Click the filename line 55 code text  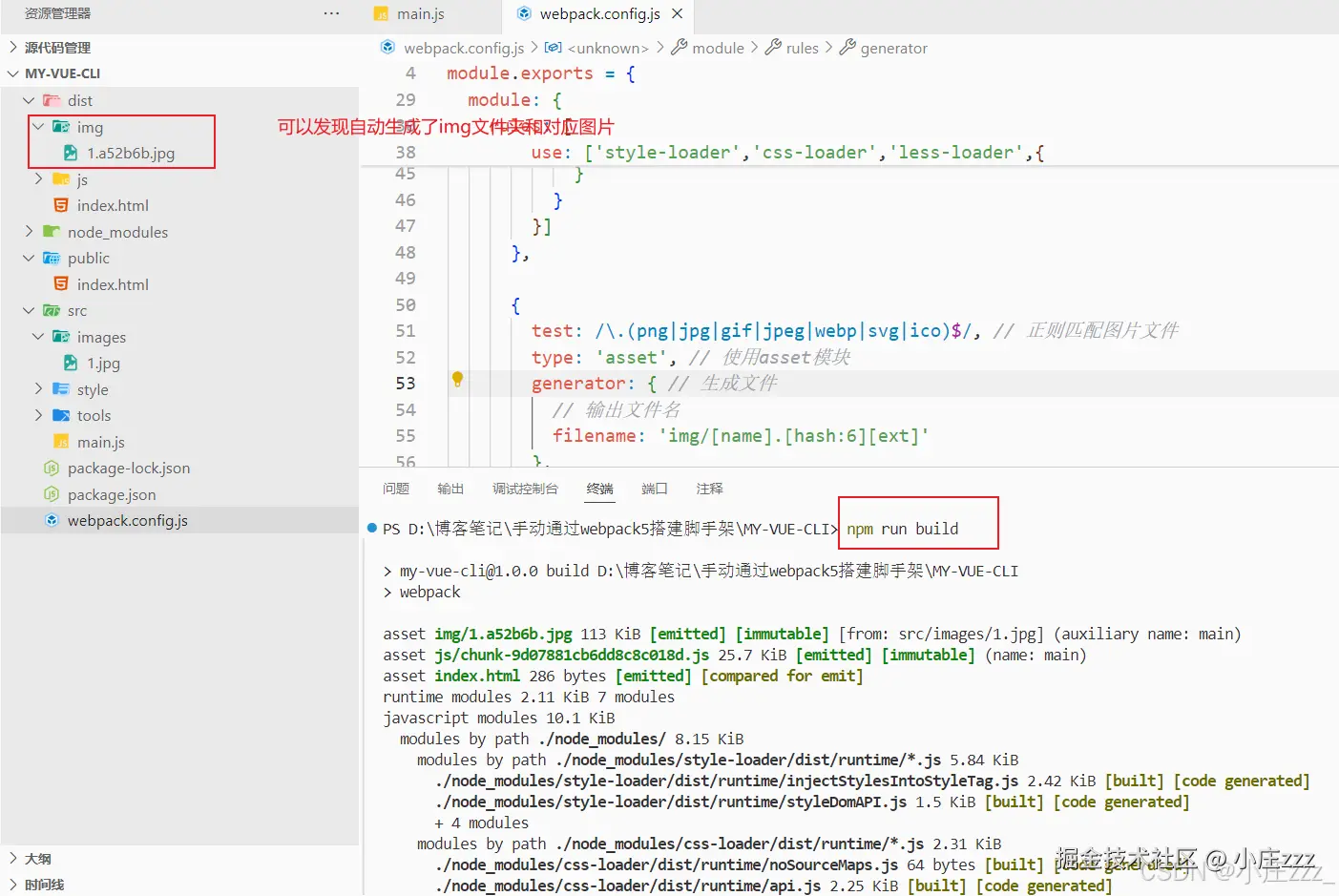[741, 435]
